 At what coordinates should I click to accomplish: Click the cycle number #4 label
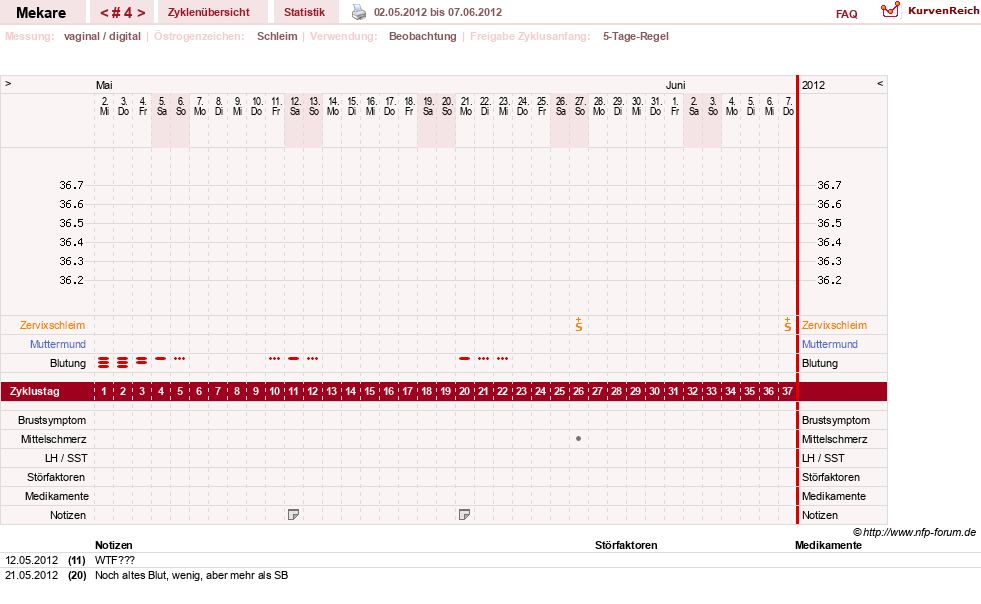(x=123, y=13)
